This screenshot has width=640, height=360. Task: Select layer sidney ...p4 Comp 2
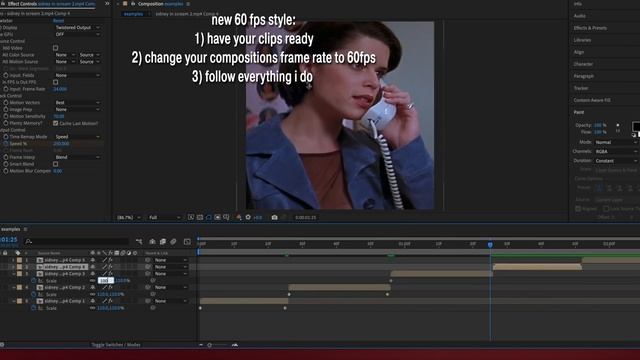64,287
